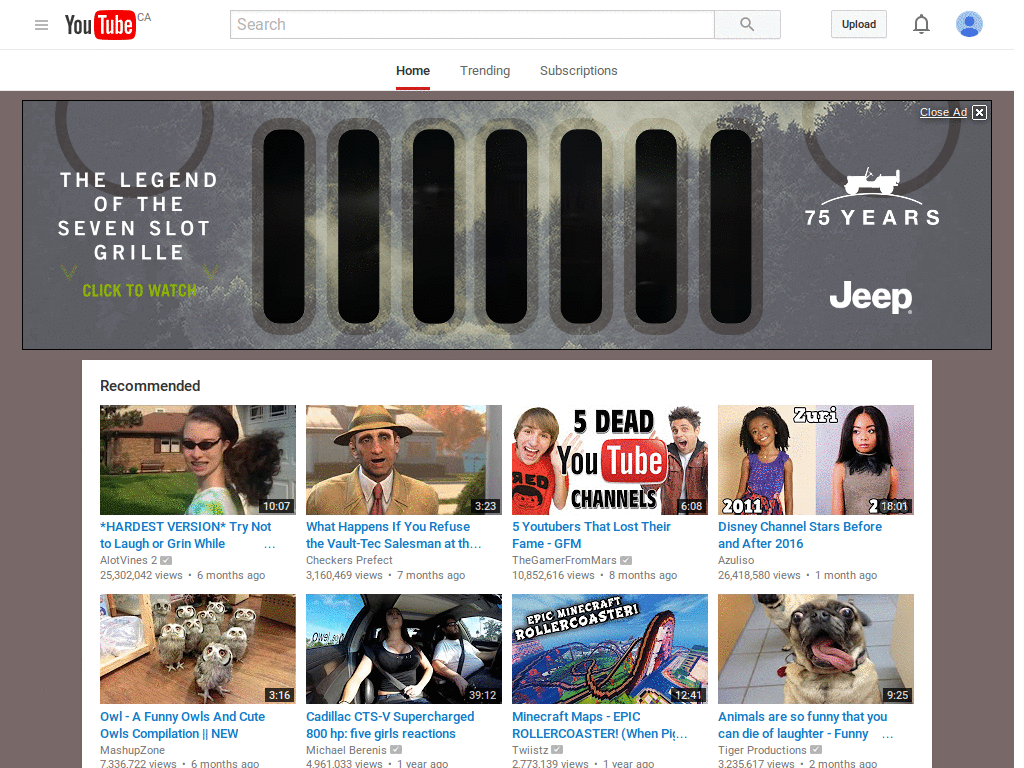
Task: Click the verified badge beside Tiger Productions
Action: point(816,750)
